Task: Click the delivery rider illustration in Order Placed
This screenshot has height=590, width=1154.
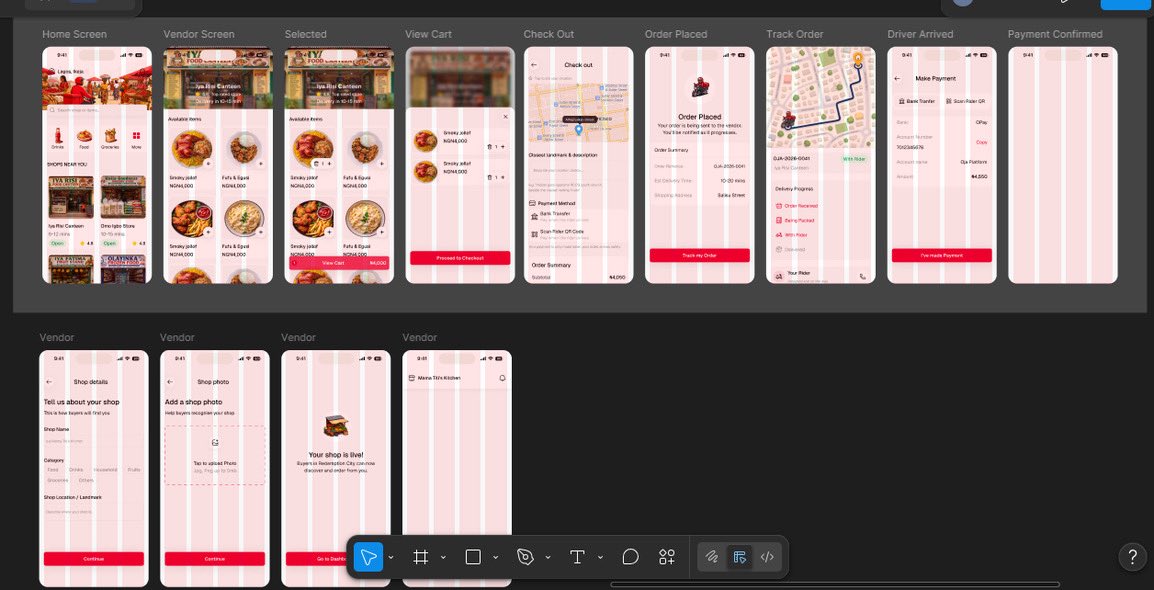Action: (700, 89)
